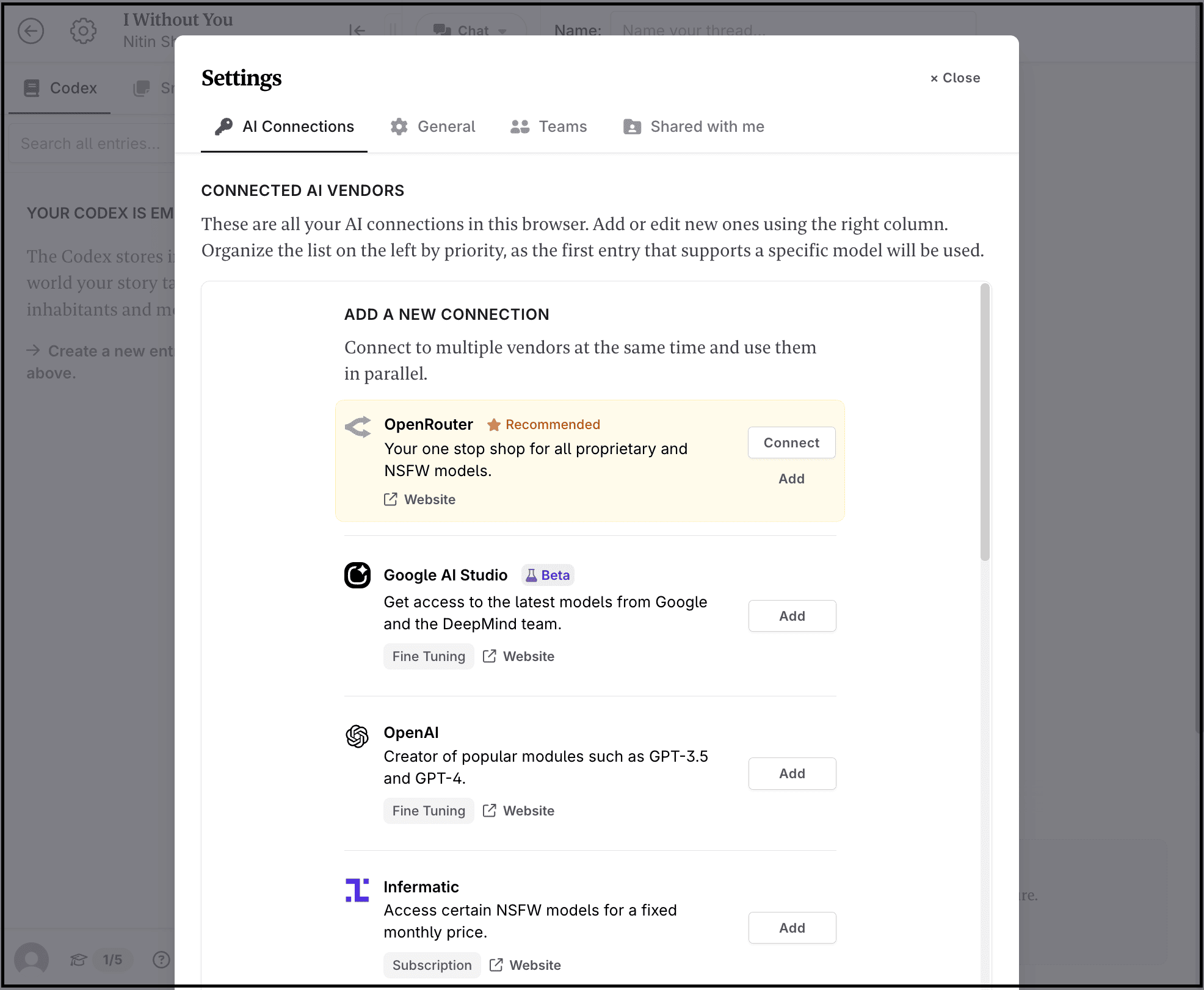Click the back arrow icon in the background header
Screen dimensions: 1204x990
[x=31, y=31]
